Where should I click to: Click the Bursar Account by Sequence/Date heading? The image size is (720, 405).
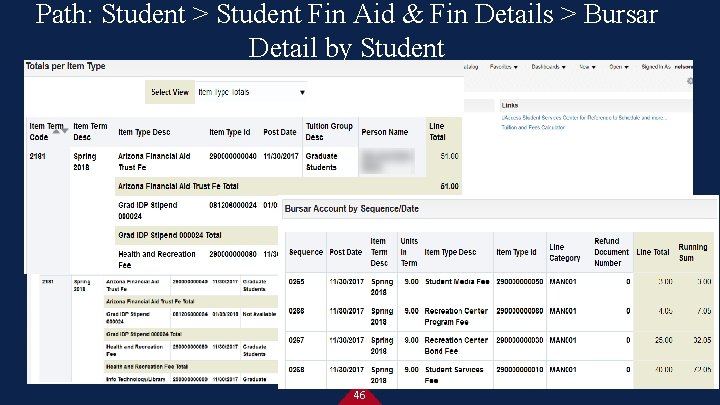point(352,209)
